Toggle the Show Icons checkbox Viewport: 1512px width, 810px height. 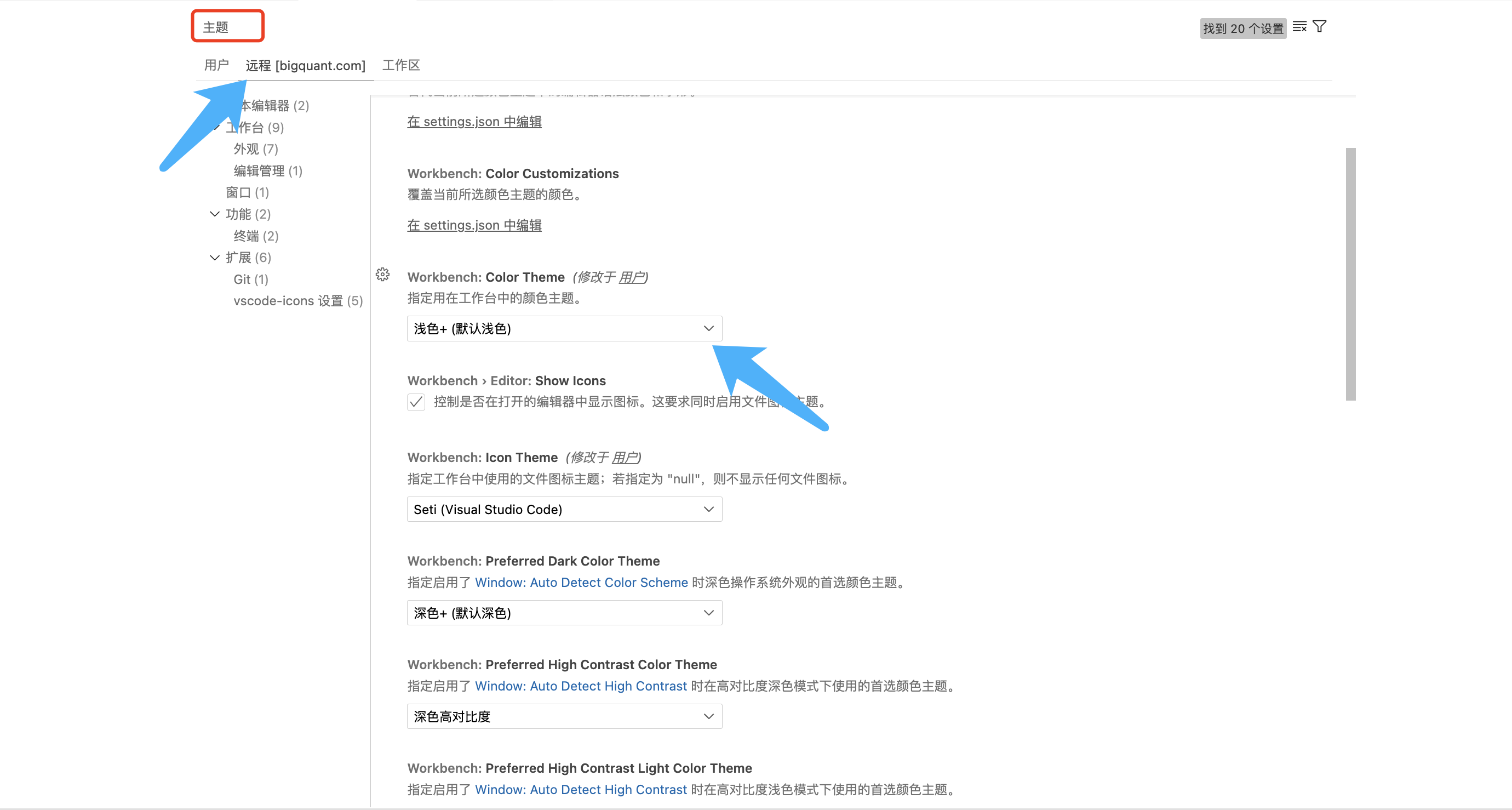[416, 402]
